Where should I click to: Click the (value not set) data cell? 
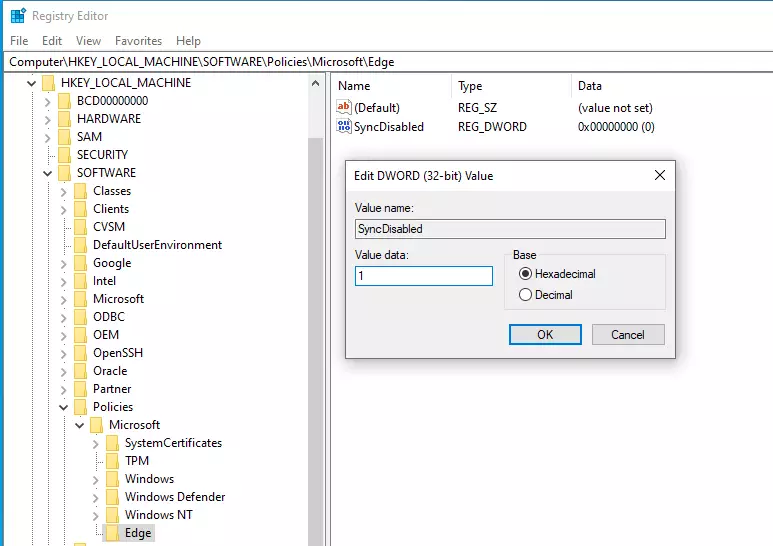(615, 107)
